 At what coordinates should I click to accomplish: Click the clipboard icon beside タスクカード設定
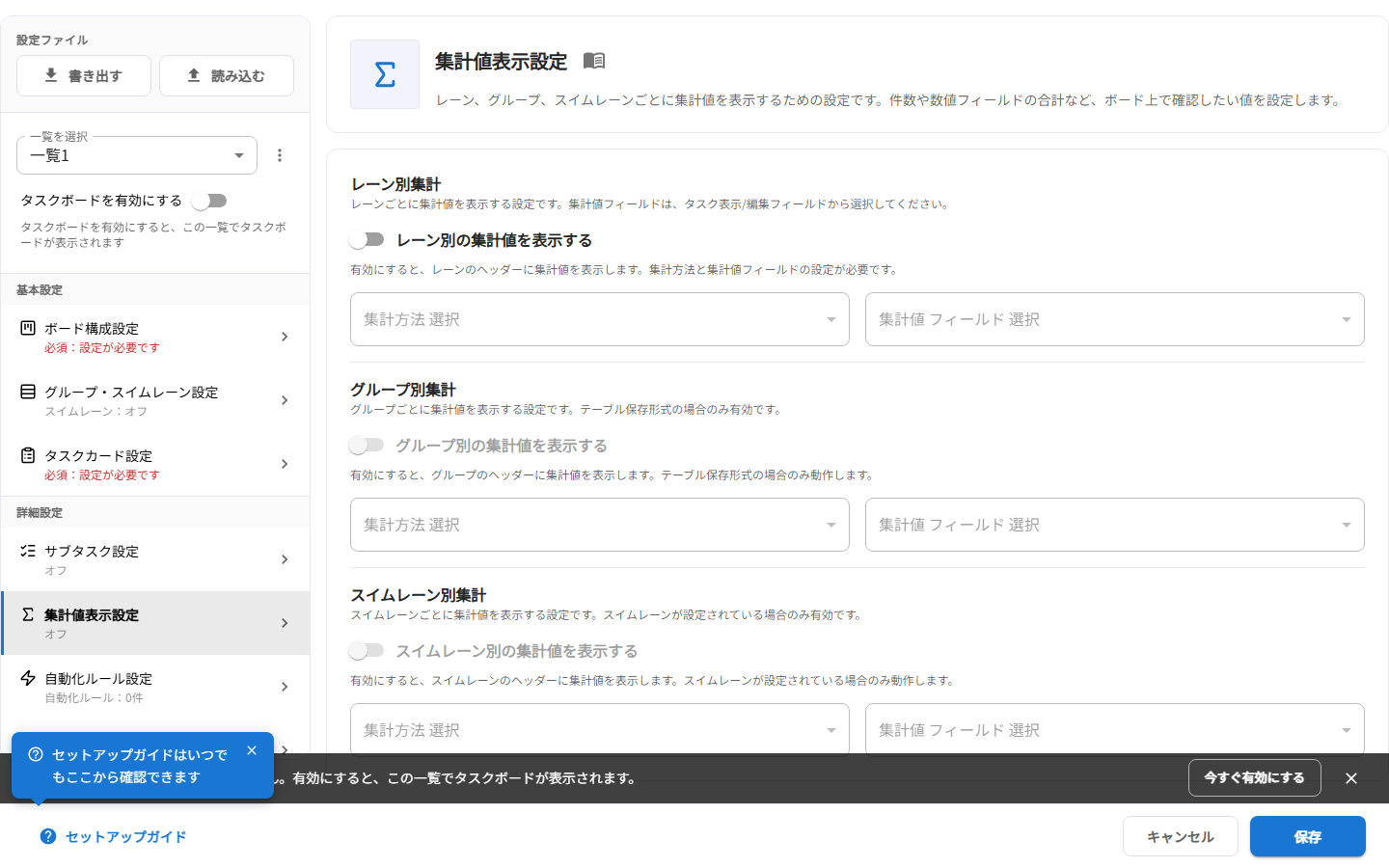(28, 455)
